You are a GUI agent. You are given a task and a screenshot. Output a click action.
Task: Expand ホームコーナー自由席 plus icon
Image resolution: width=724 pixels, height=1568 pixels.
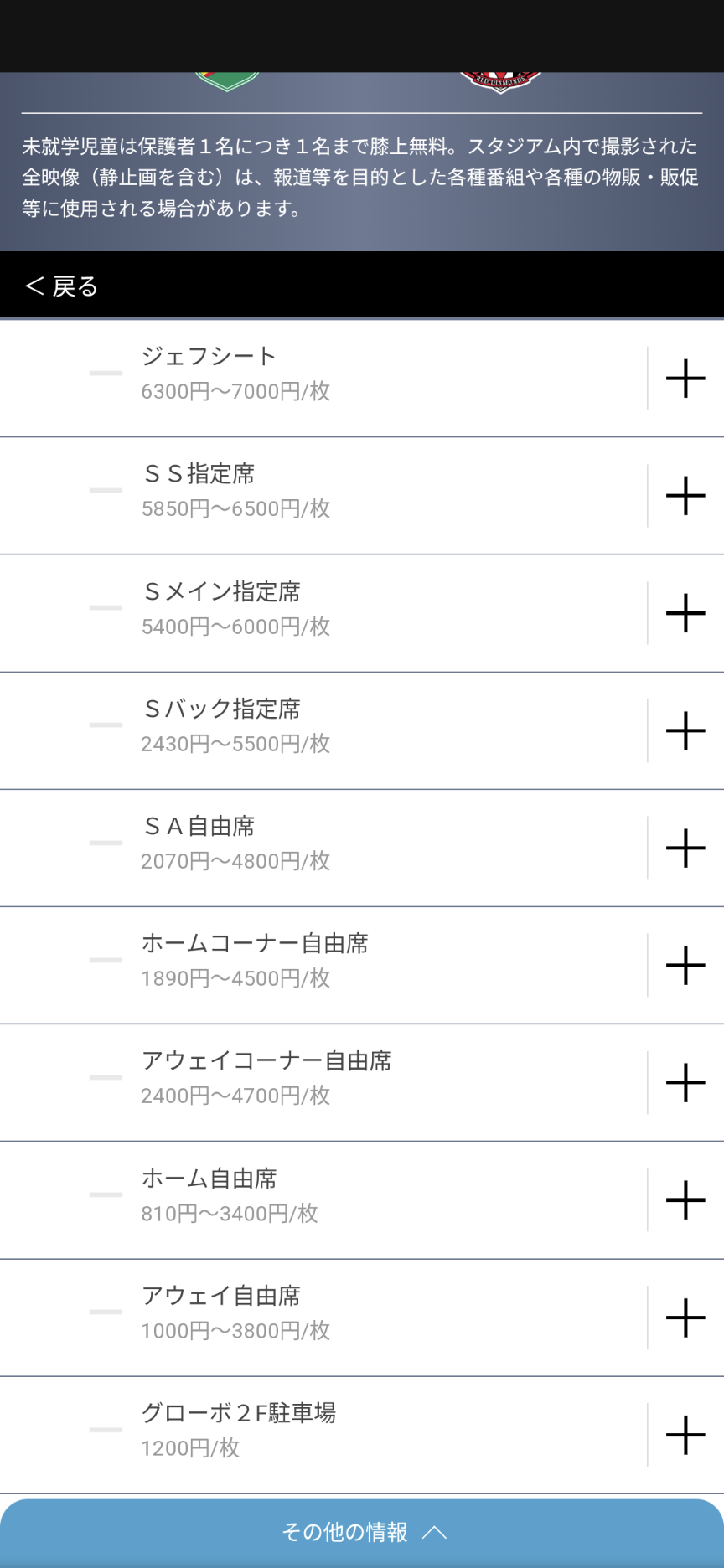tap(685, 965)
